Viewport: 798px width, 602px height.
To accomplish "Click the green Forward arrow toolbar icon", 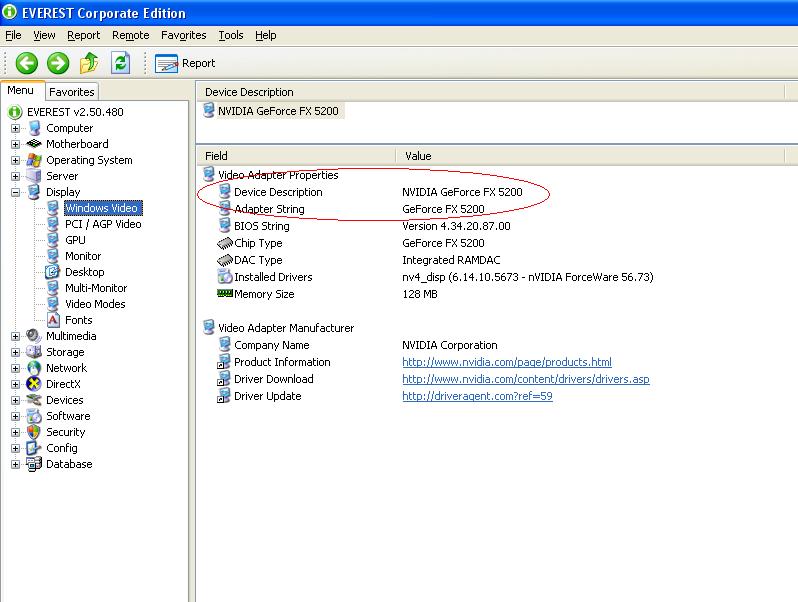I will click(58, 63).
